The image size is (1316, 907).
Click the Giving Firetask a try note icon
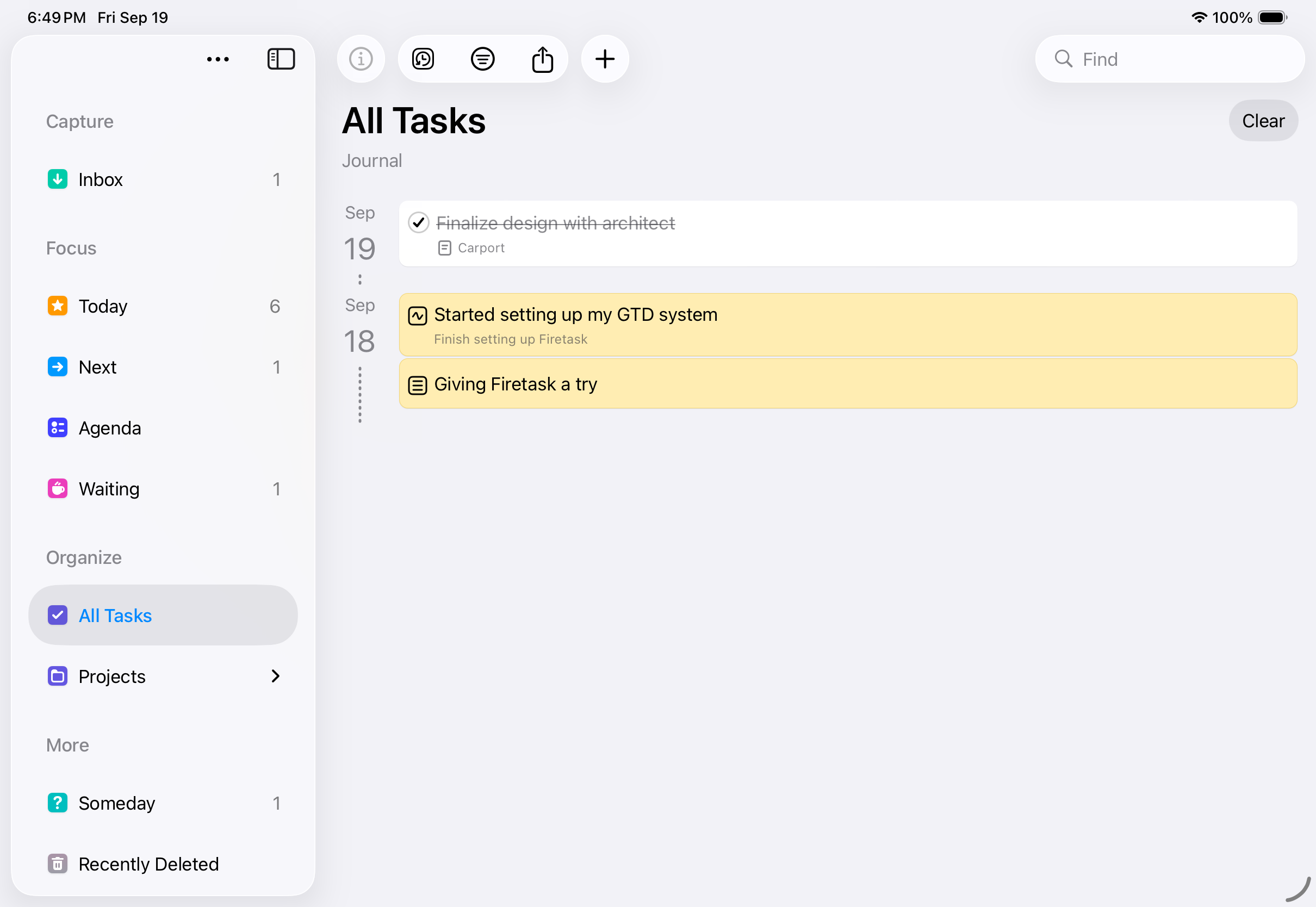point(418,386)
